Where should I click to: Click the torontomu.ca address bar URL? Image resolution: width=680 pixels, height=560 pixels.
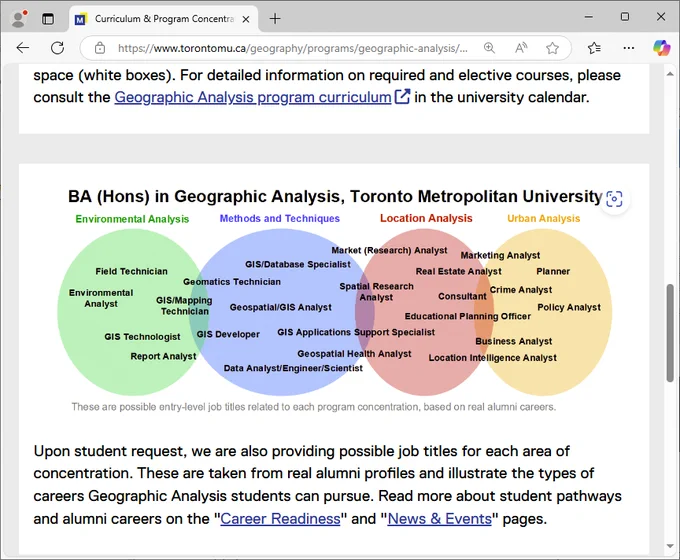coord(293,48)
